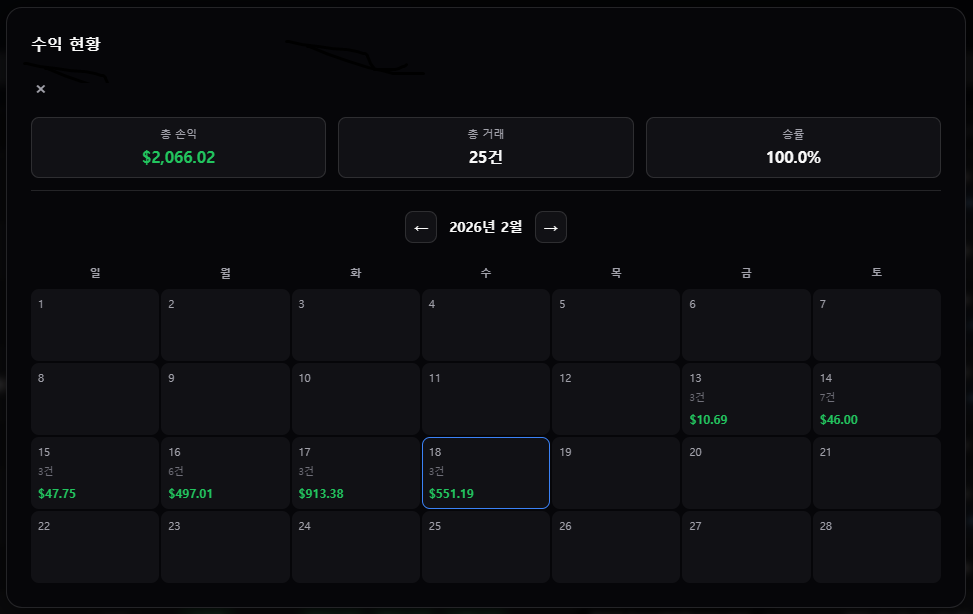Select February 13 cell showing $10.69

point(746,399)
